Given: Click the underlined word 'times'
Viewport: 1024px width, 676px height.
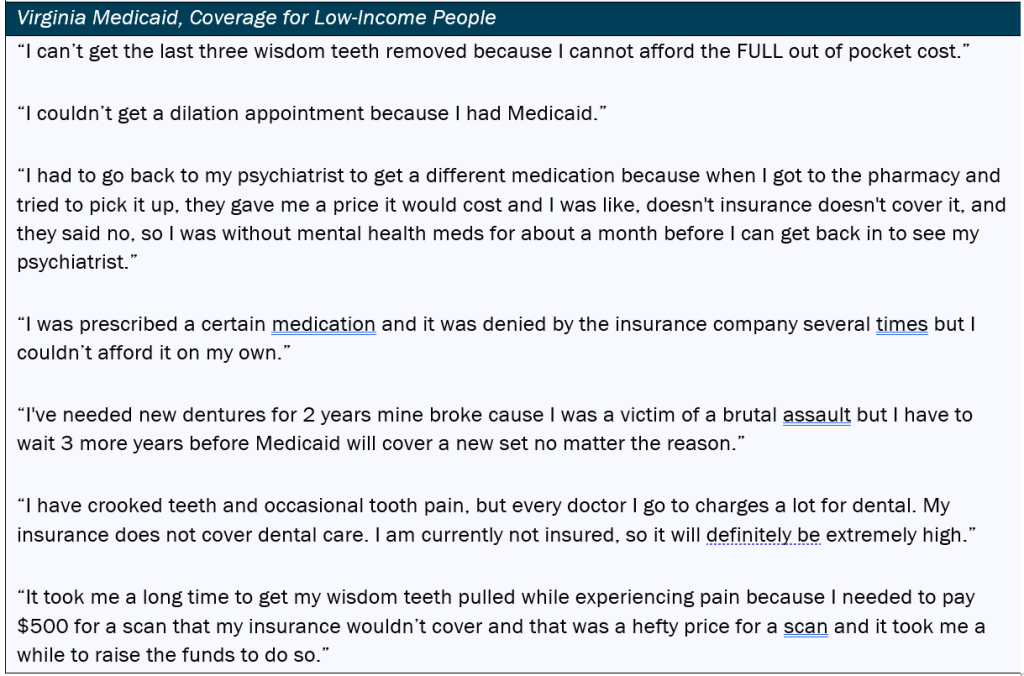Looking at the screenshot, I should [x=901, y=324].
